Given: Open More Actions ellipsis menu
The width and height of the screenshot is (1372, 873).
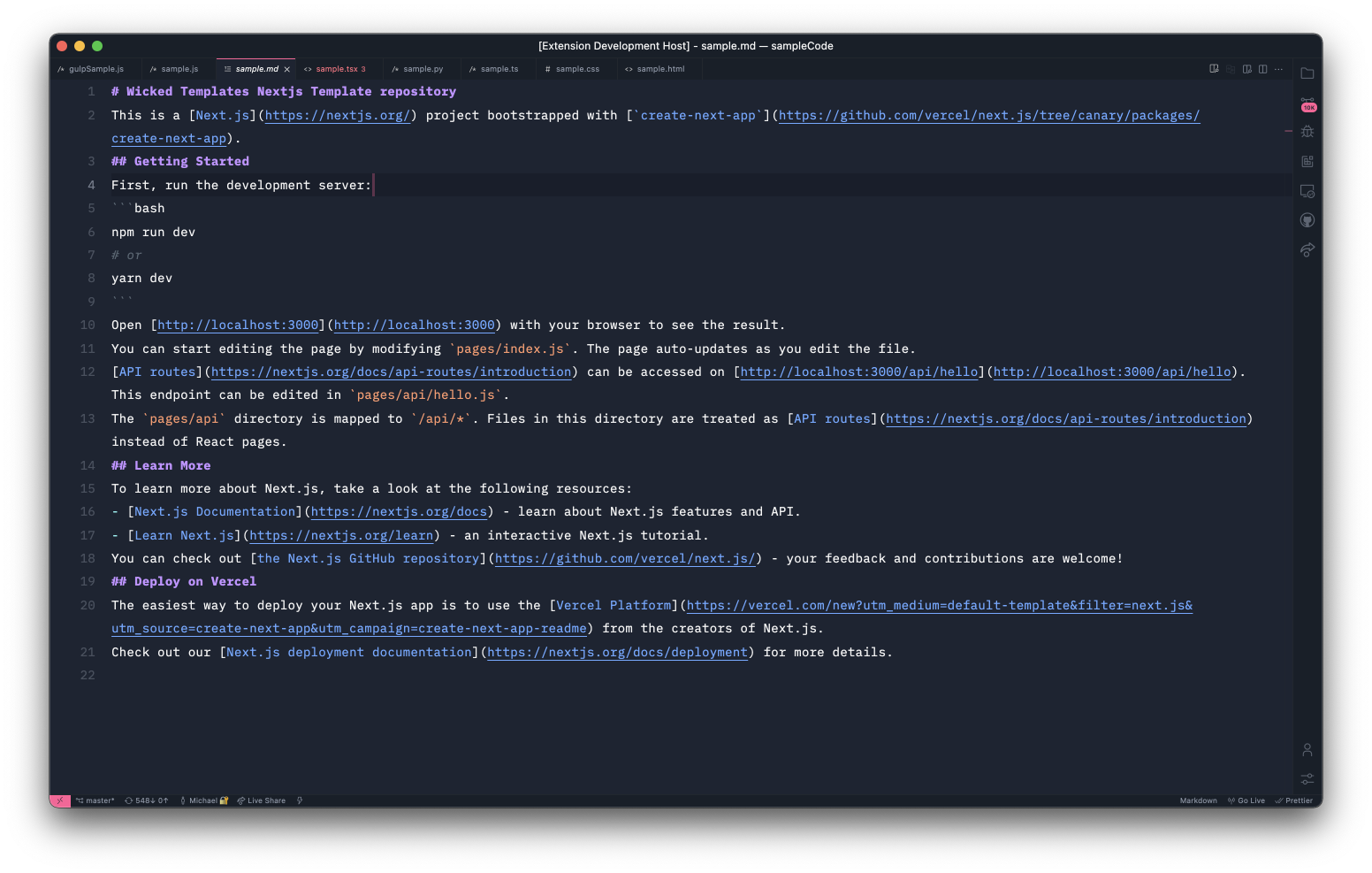Looking at the screenshot, I should click(x=1278, y=69).
